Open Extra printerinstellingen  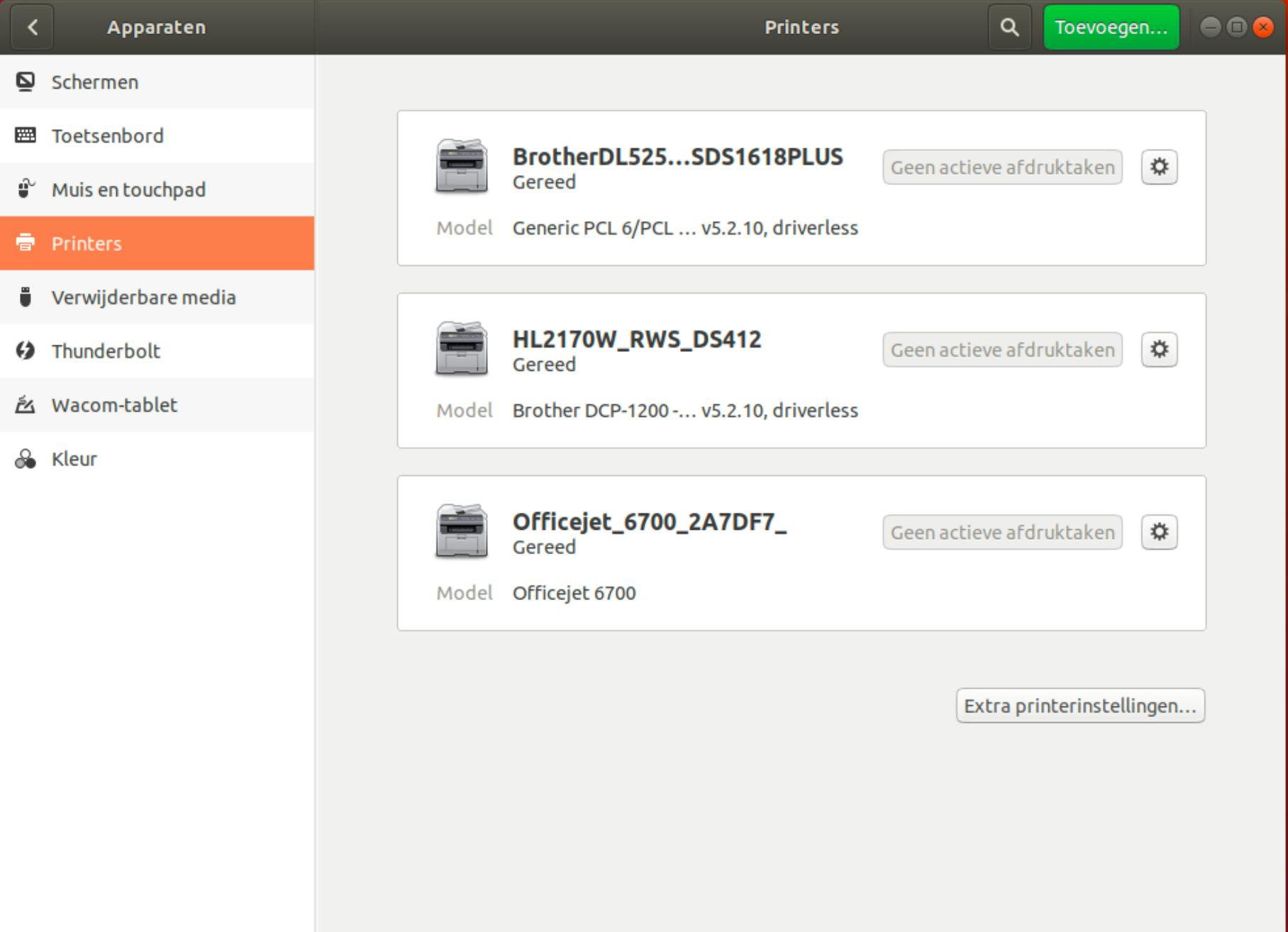pos(1079,706)
